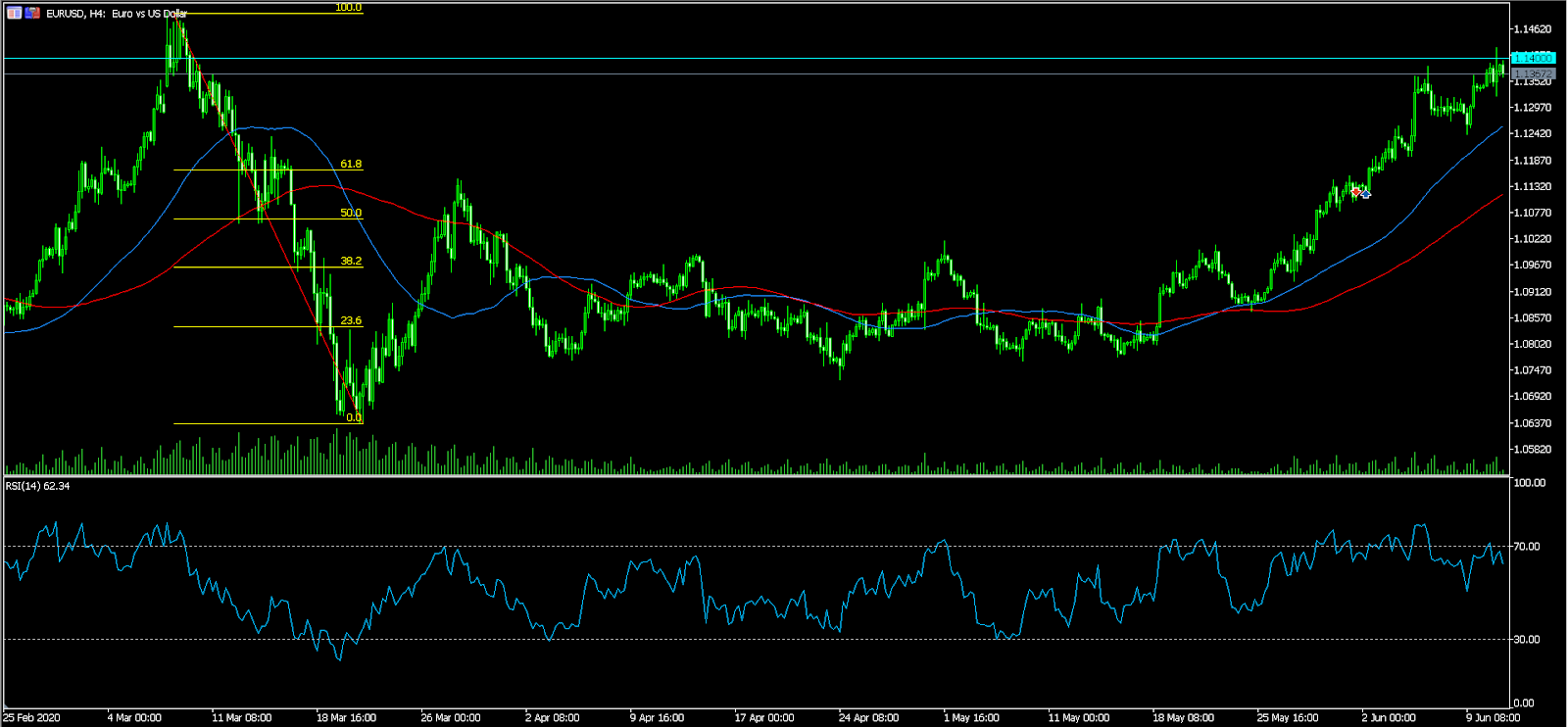Click the 1.08020 price scale value
This screenshot has height=727, width=1568.
1533,344
